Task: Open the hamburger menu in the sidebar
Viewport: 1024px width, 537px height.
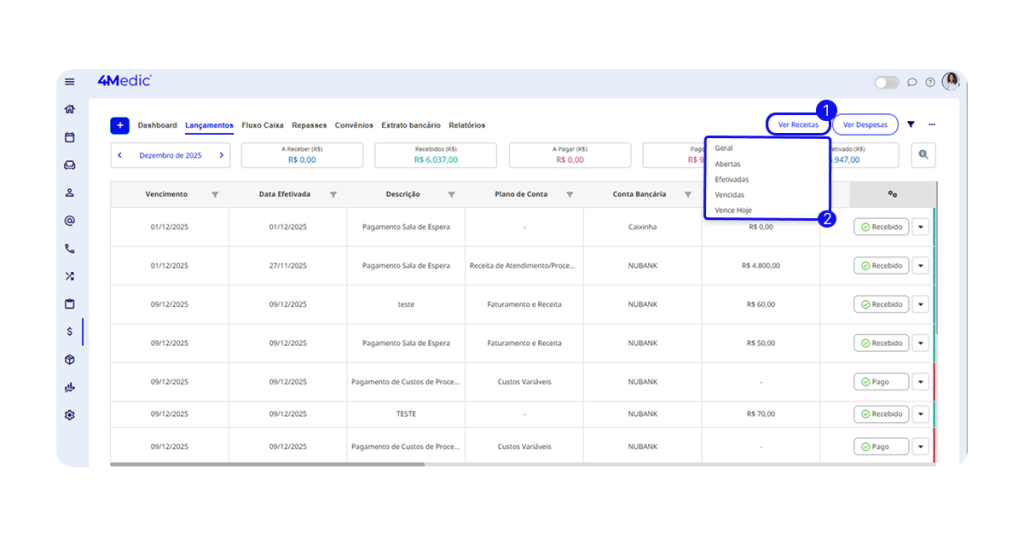Action: pos(69,82)
